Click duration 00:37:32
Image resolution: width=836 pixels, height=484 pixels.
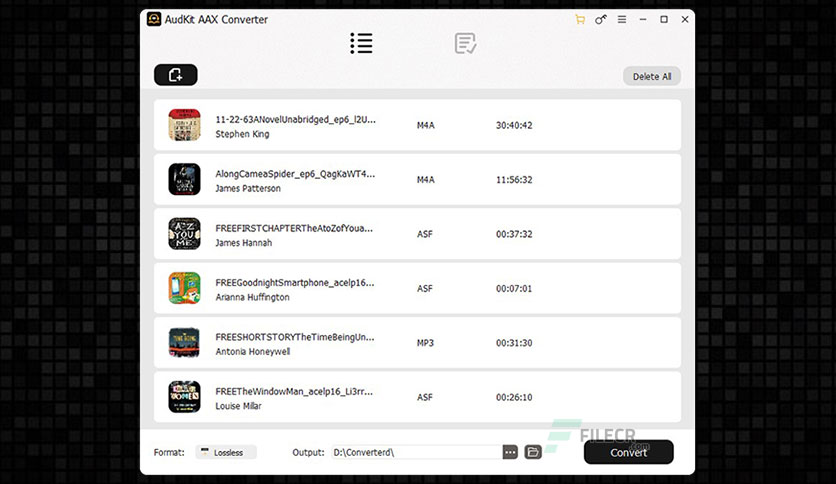tap(514, 234)
